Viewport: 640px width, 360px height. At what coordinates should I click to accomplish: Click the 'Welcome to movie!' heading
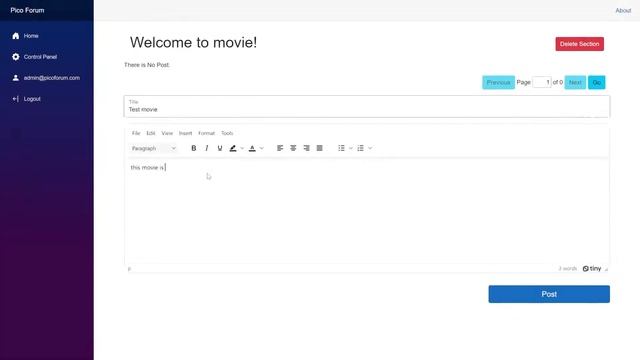coord(193,42)
